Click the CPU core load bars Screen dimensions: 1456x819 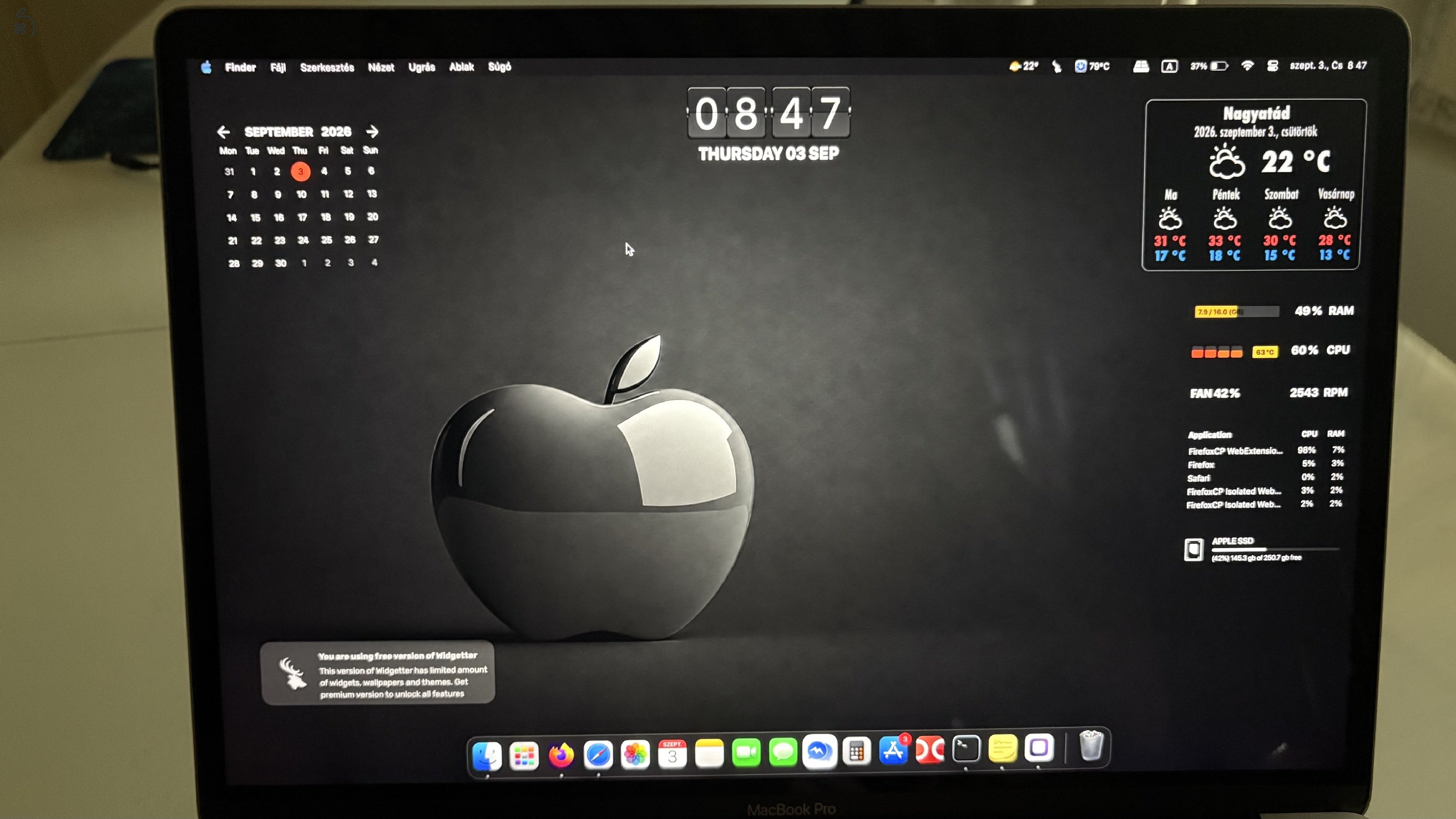[1217, 351]
